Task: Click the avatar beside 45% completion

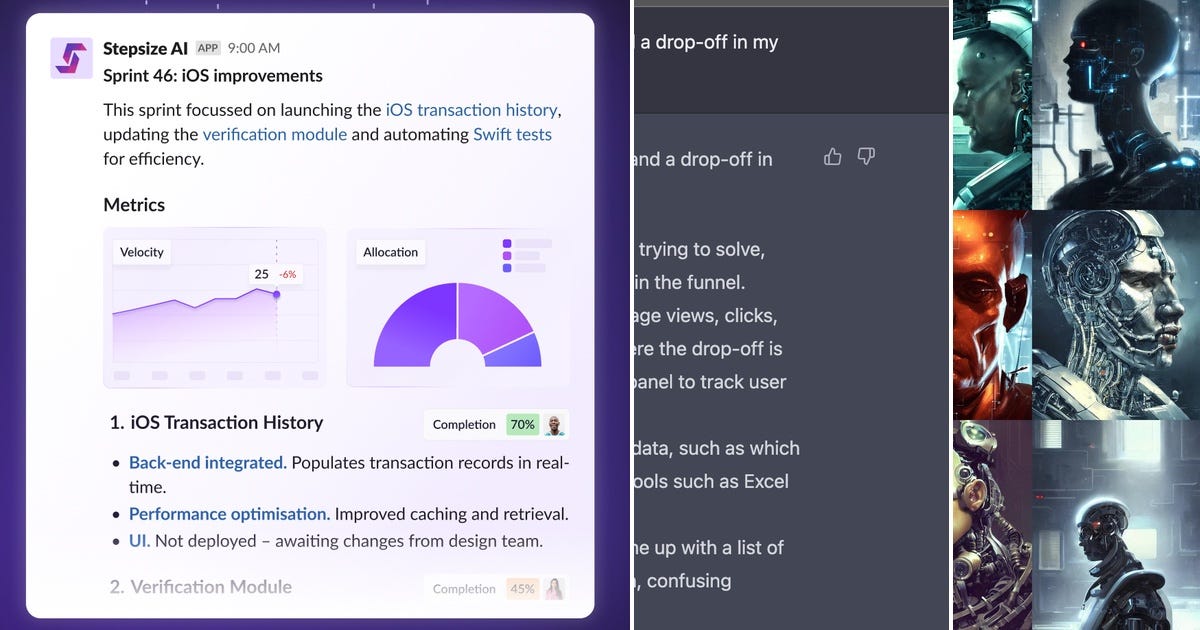Action: 554,589
